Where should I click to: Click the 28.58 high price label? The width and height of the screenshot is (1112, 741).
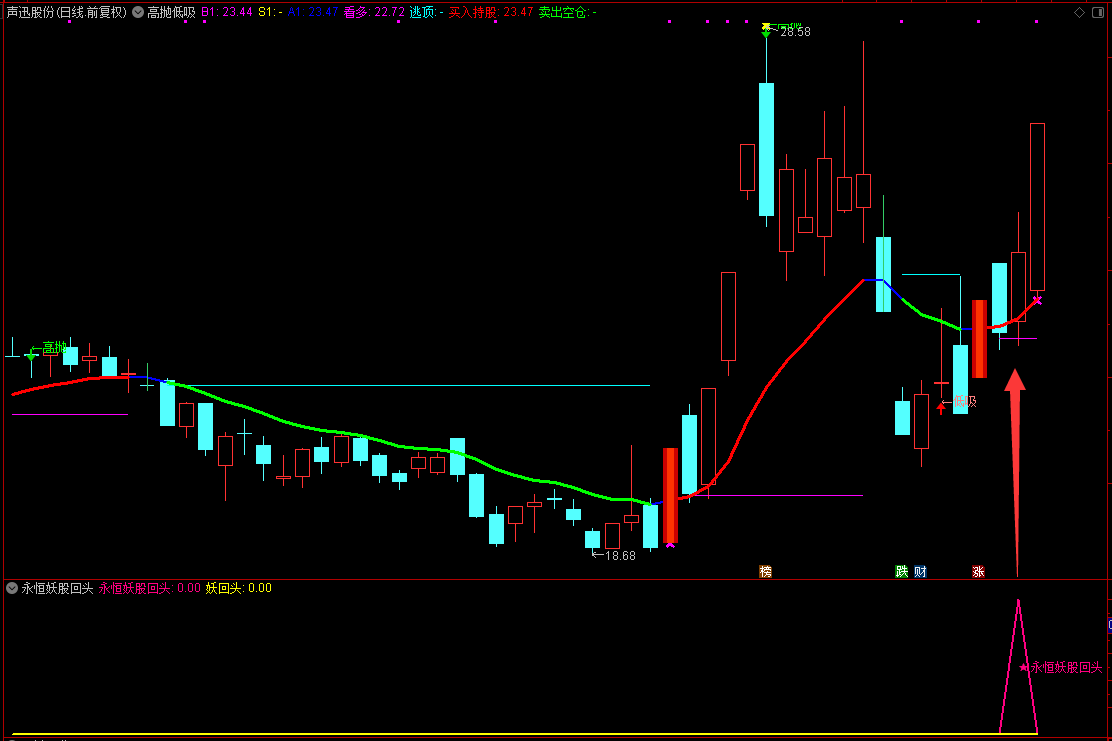point(795,32)
